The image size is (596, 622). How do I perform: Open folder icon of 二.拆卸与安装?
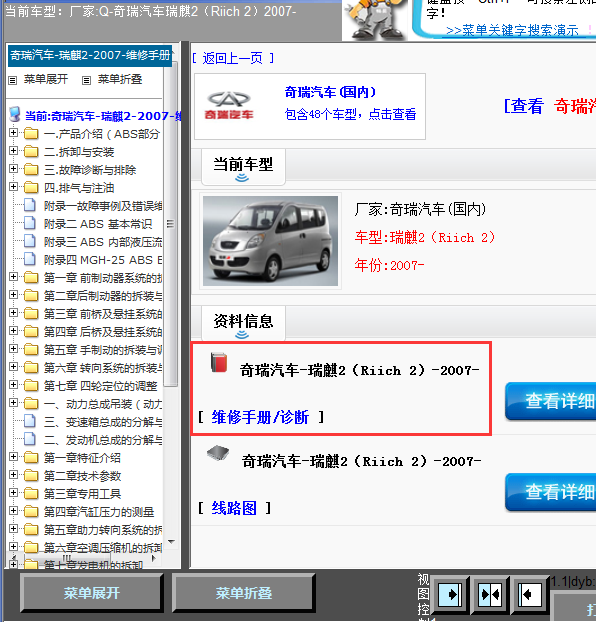pyautogui.click(x=31, y=152)
